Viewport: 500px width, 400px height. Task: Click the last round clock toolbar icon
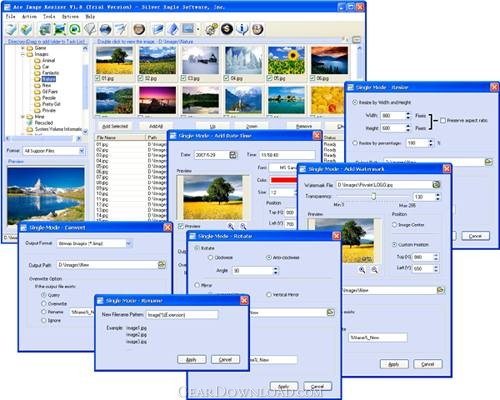(x=257, y=29)
